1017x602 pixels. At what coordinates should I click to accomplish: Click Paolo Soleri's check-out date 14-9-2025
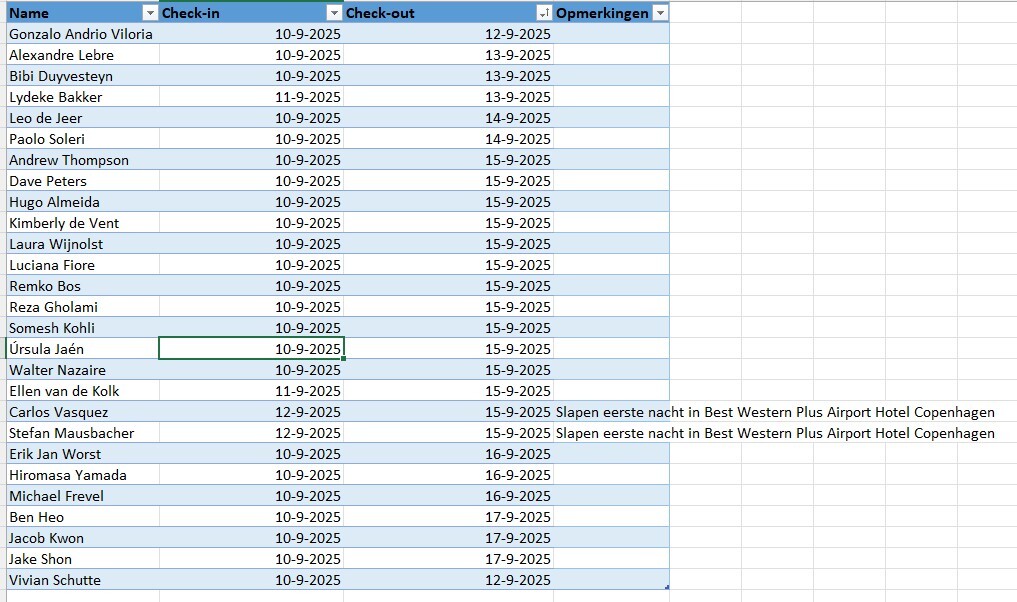point(448,139)
